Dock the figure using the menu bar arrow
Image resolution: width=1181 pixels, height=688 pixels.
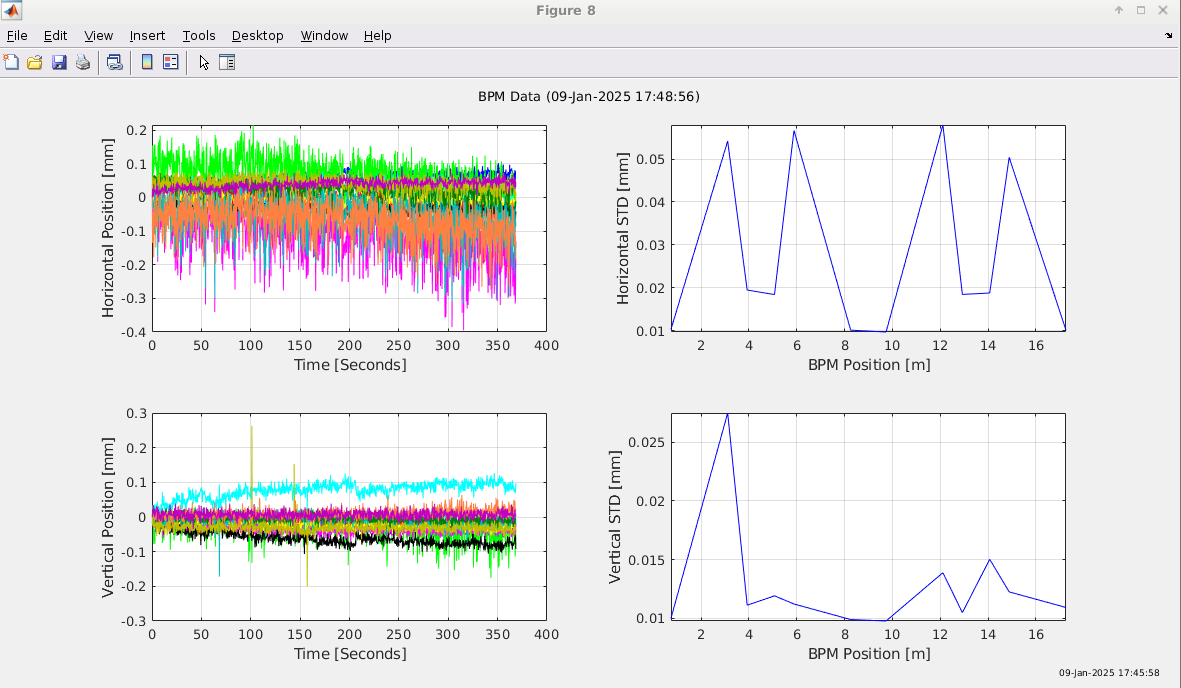point(1169,35)
